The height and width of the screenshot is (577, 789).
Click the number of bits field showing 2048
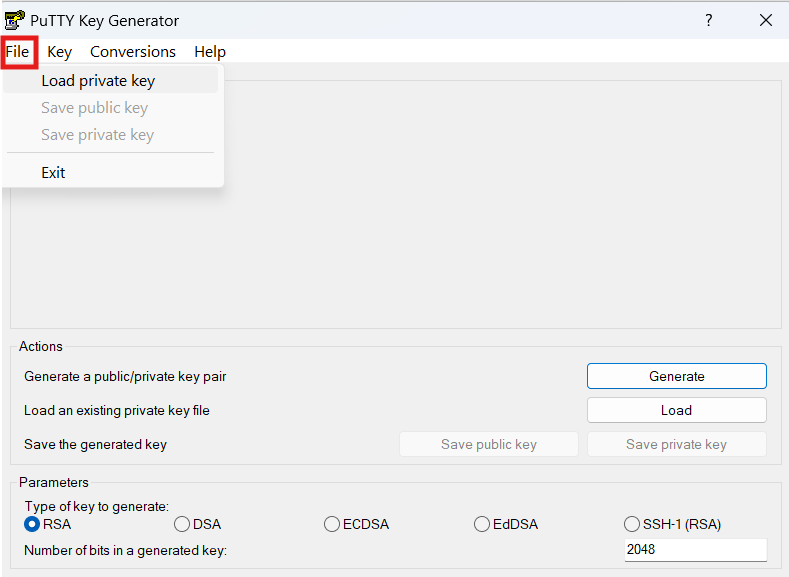[x=695, y=549]
